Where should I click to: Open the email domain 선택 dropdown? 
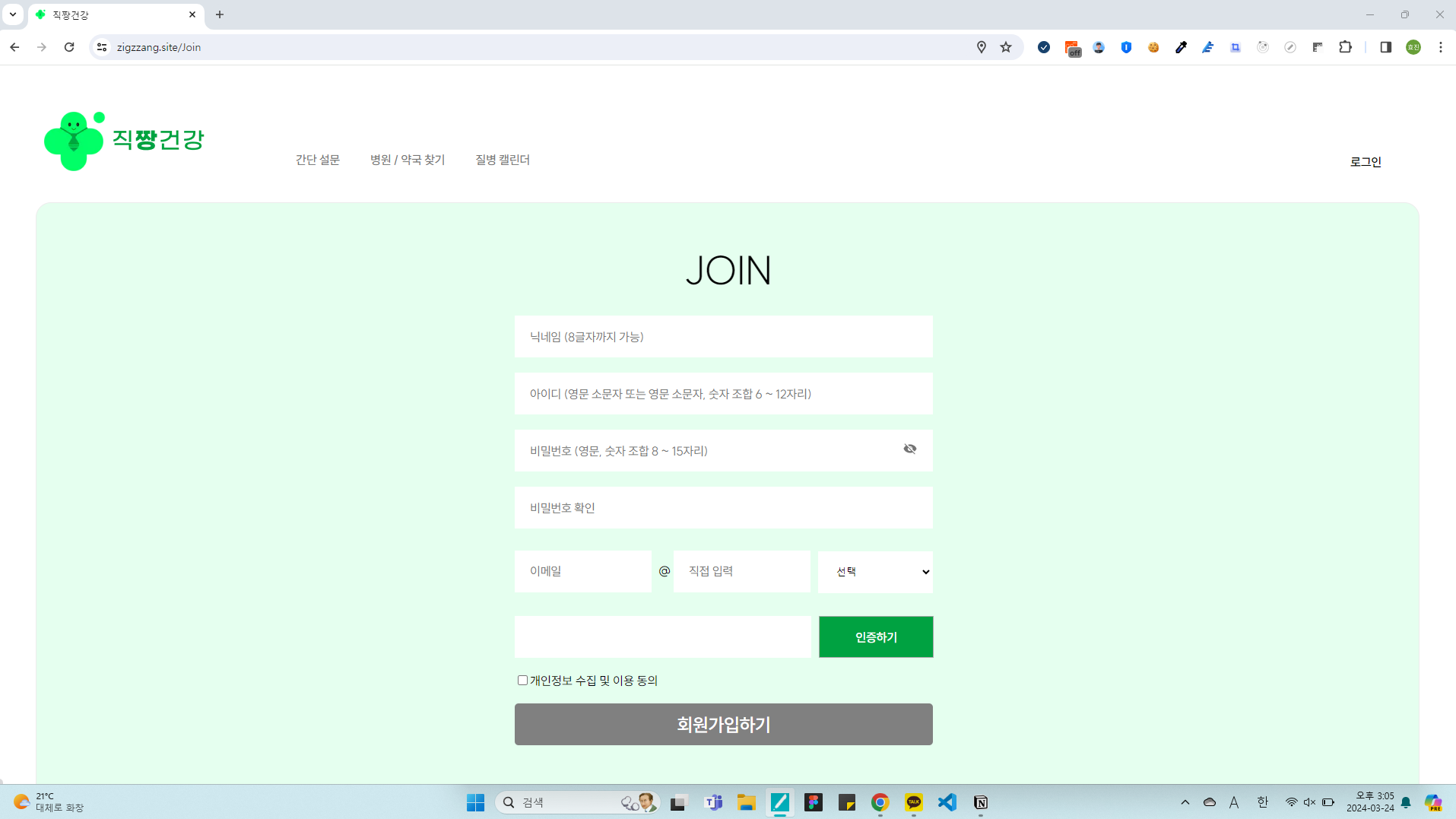point(875,572)
